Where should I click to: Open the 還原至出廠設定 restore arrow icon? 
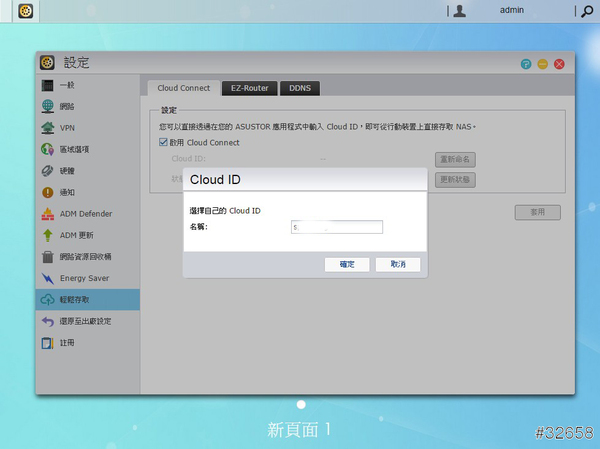pos(47,321)
